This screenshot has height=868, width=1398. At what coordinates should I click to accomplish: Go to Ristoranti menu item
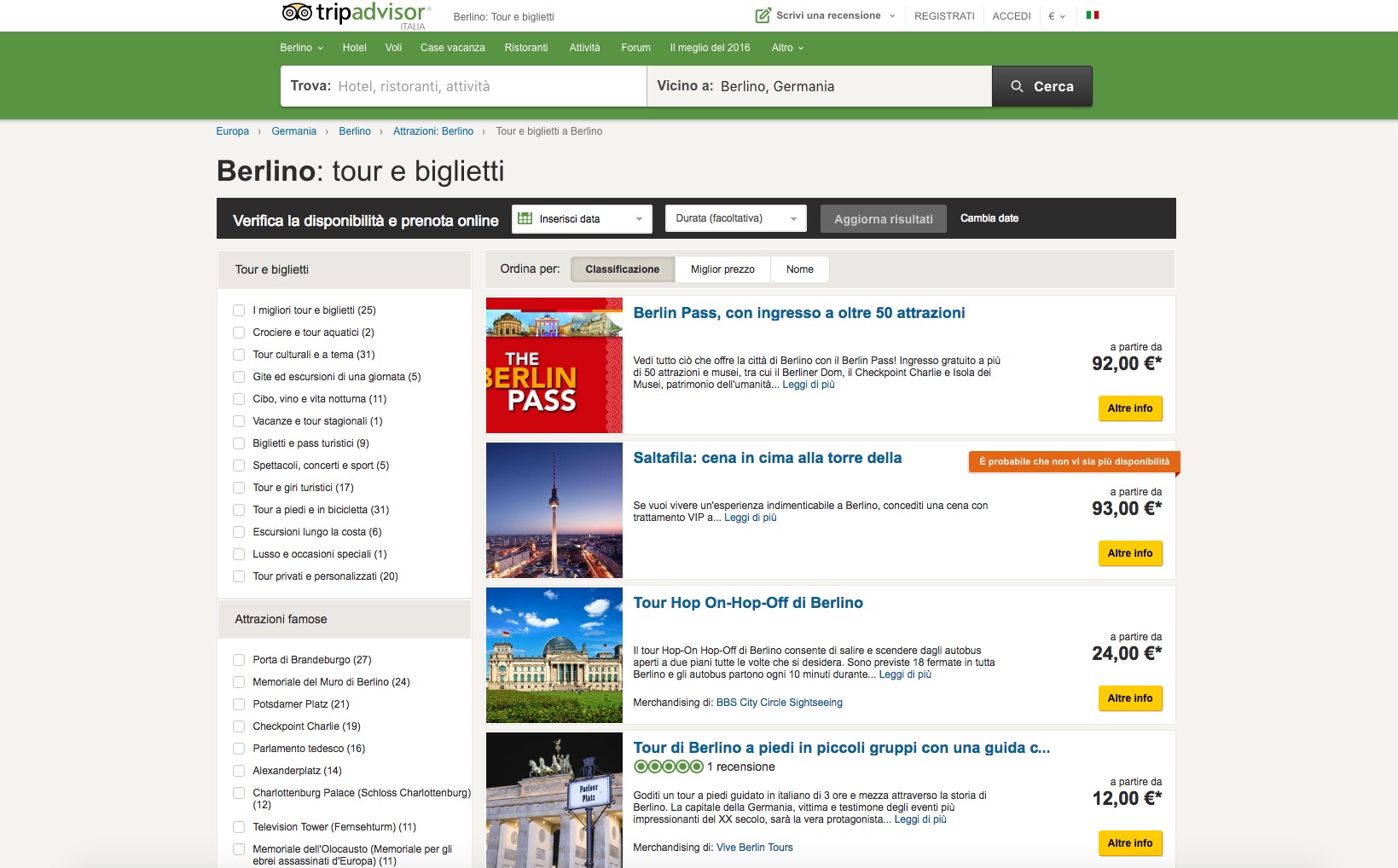[525, 48]
